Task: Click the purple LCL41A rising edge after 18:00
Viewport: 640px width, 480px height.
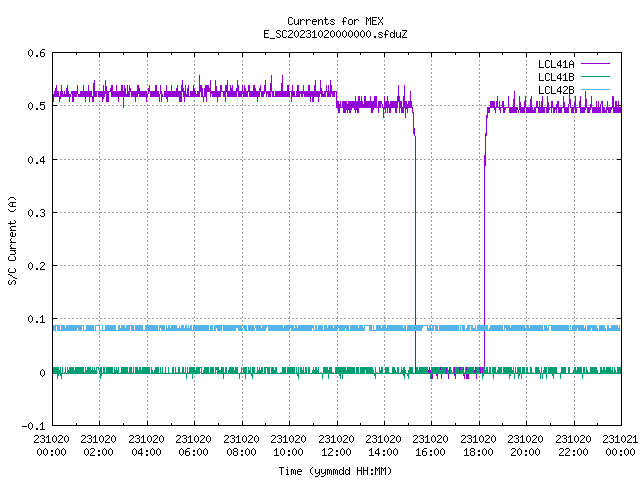Action: point(484,253)
